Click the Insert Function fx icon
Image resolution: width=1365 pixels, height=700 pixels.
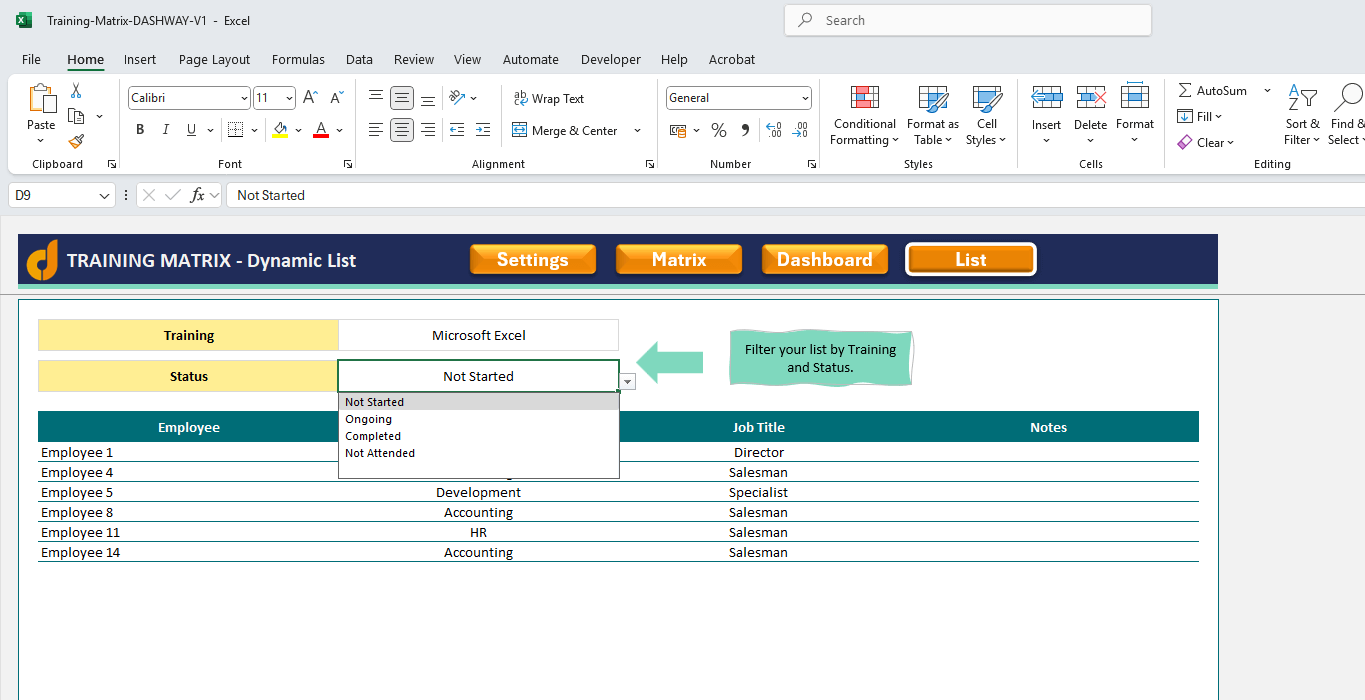[198, 195]
